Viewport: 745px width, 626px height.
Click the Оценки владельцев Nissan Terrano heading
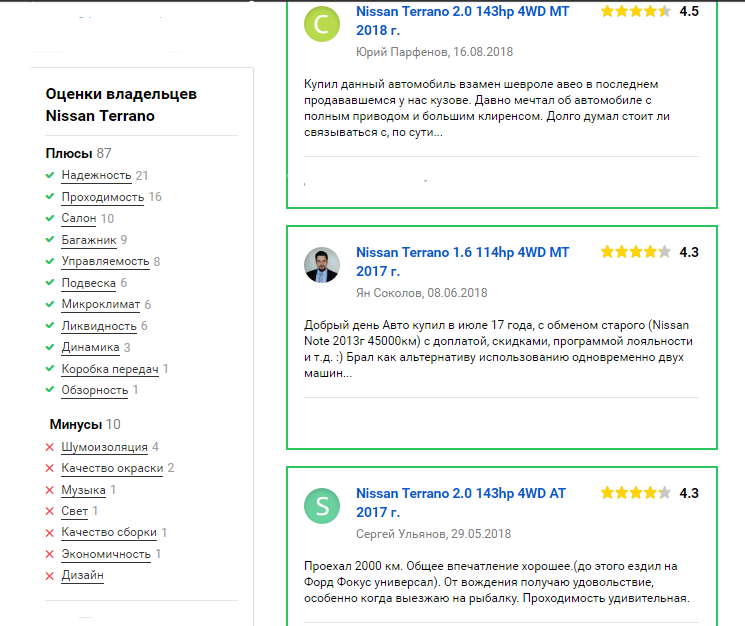[121, 105]
